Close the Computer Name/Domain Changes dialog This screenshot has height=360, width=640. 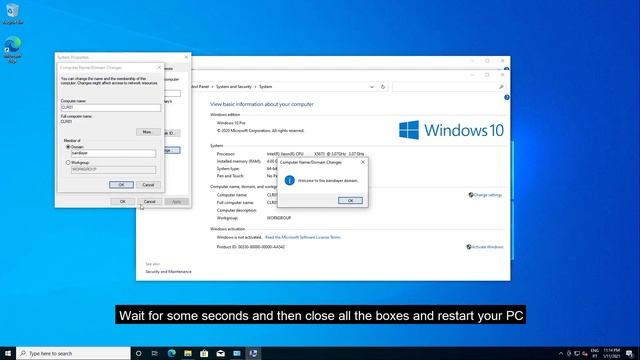[x=159, y=67]
